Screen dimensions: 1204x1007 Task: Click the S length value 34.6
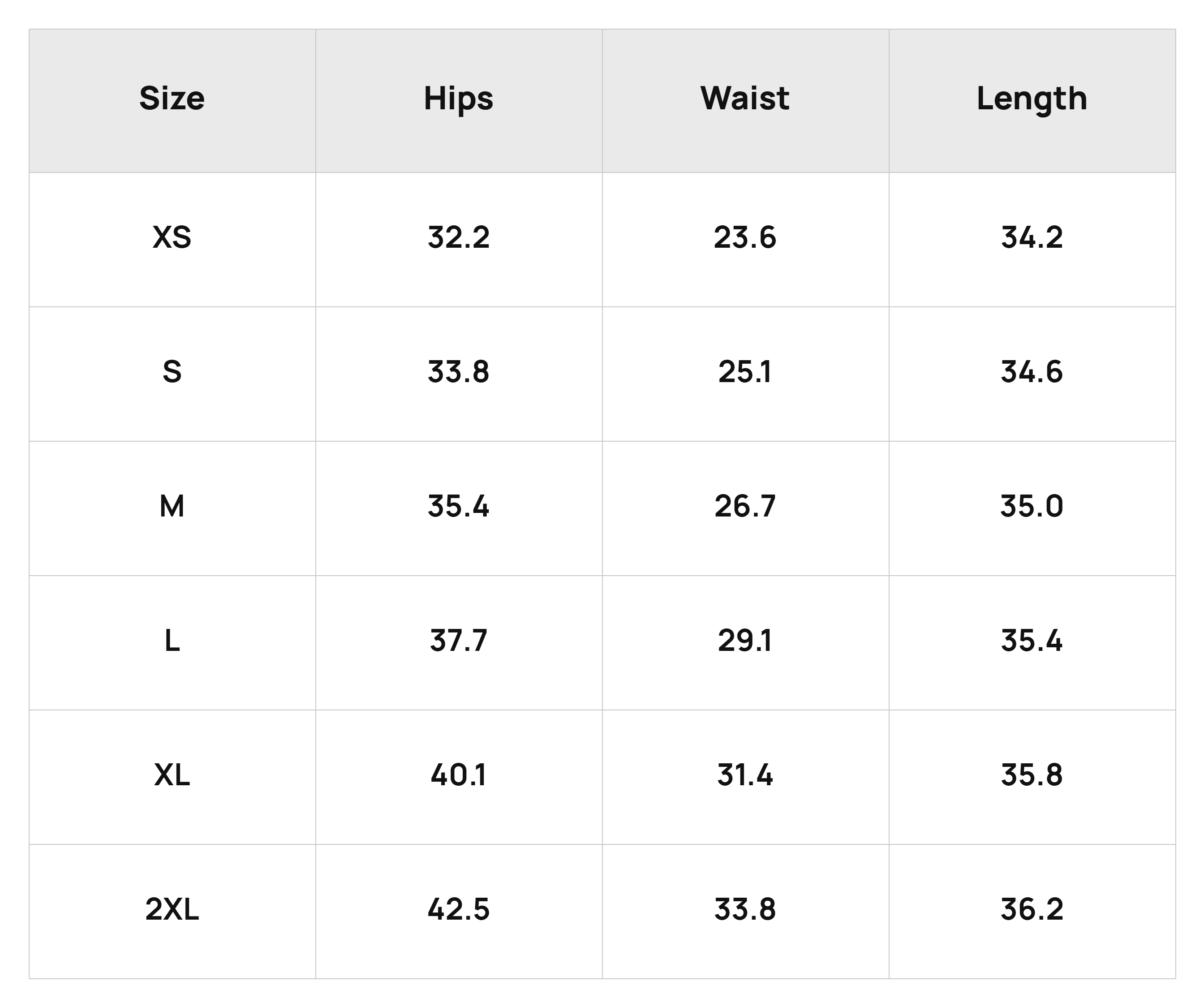[1032, 372]
